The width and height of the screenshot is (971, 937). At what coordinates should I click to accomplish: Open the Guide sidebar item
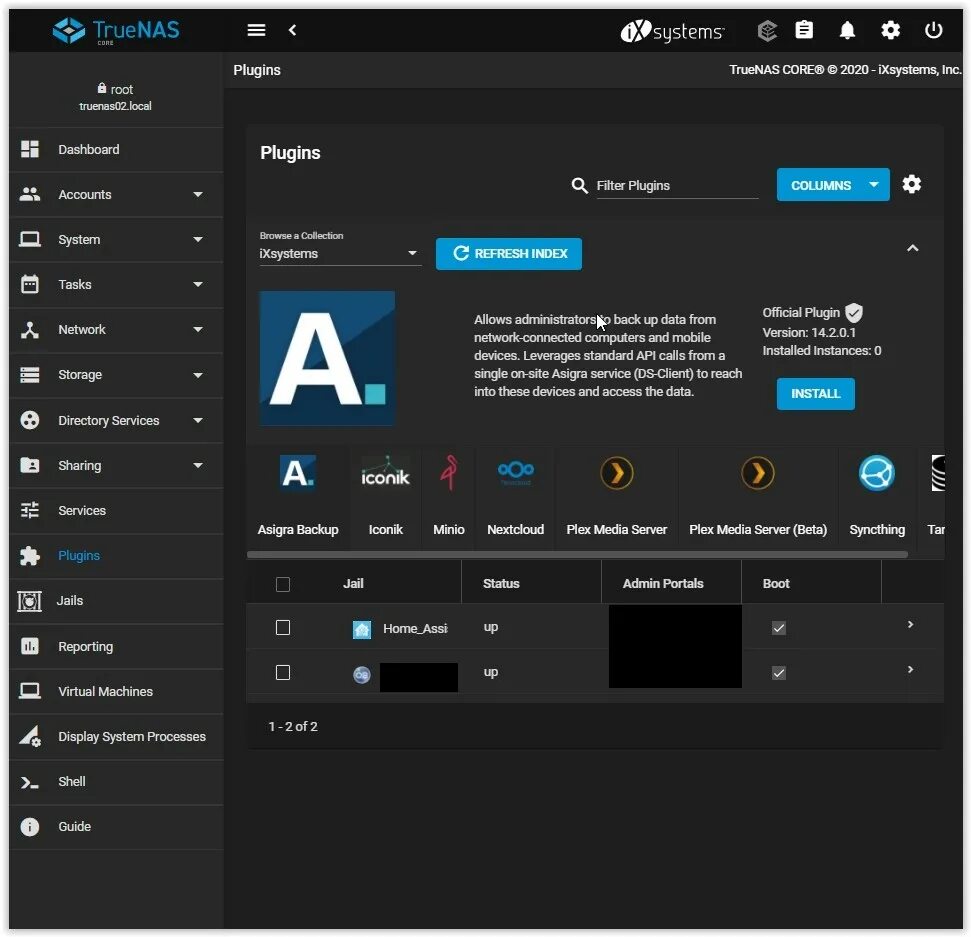click(x=116, y=827)
